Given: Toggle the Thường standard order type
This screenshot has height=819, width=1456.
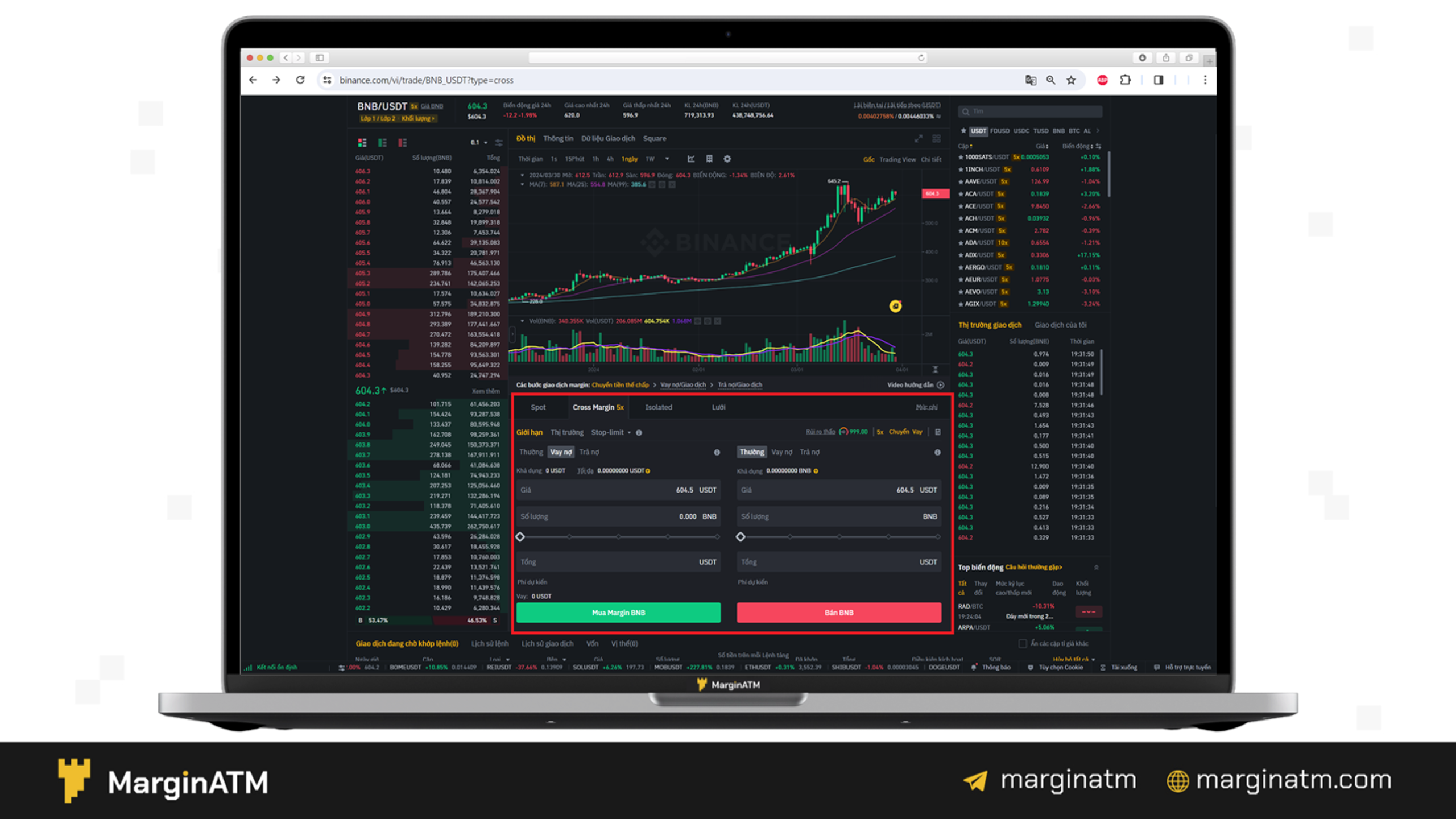Looking at the screenshot, I should pos(529,452).
